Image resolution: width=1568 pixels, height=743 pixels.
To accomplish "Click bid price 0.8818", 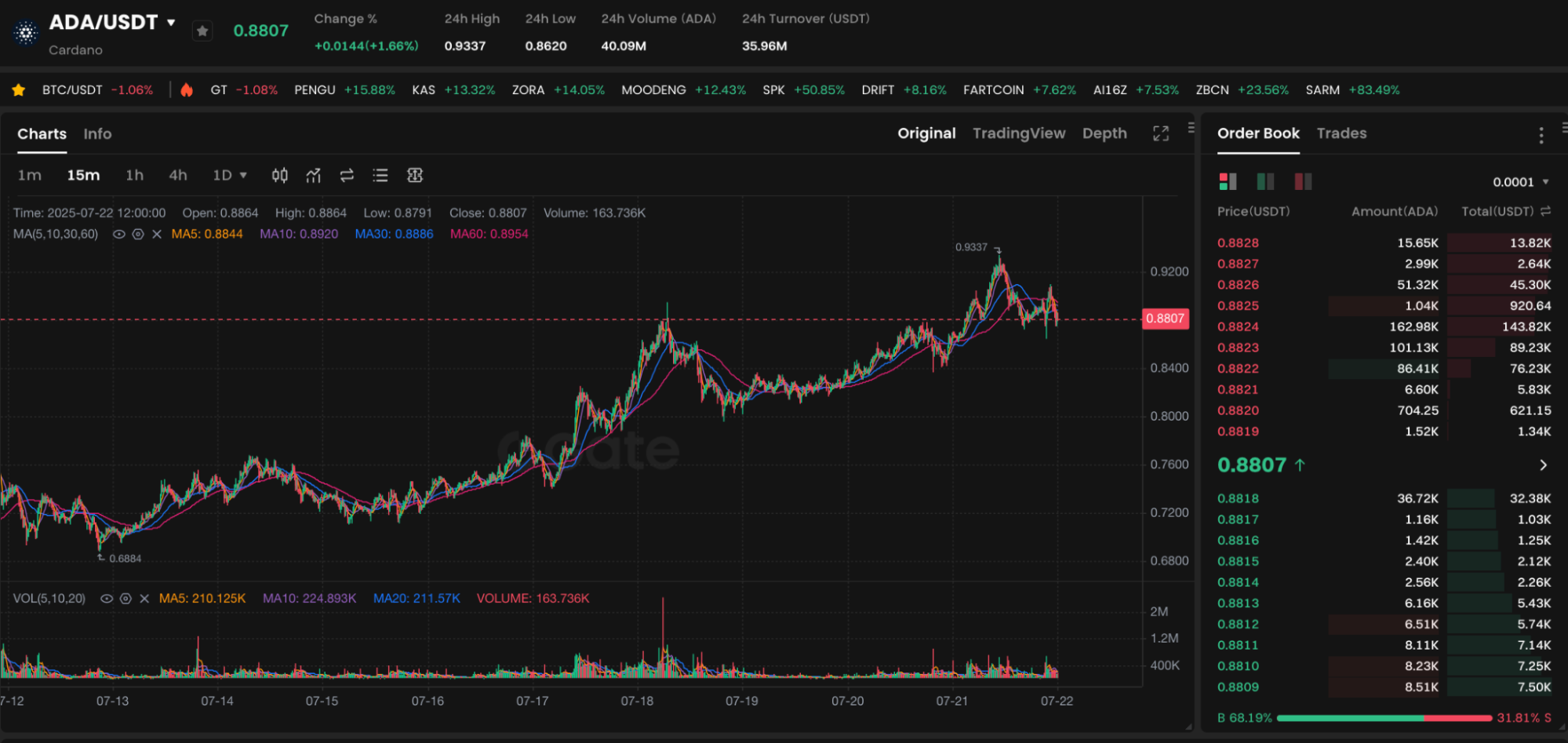I will (1238, 498).
